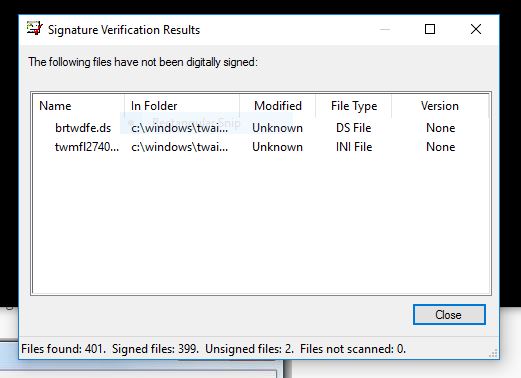Click the DS File type cell
This screenshot has height=378, width=521.
click(x=354, y=128)
